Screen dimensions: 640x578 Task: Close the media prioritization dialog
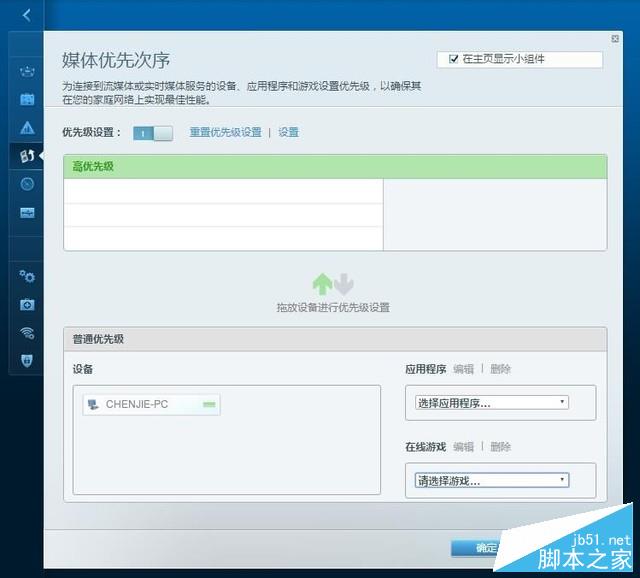615,39
